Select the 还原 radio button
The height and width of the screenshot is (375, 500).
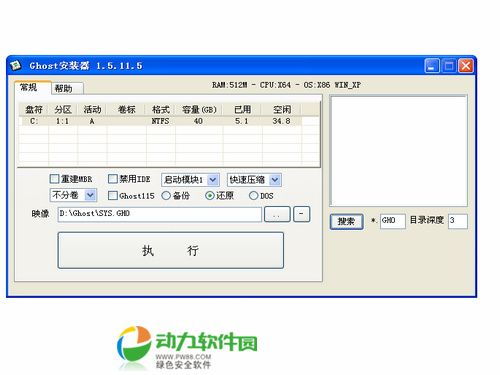coord(210,196)
